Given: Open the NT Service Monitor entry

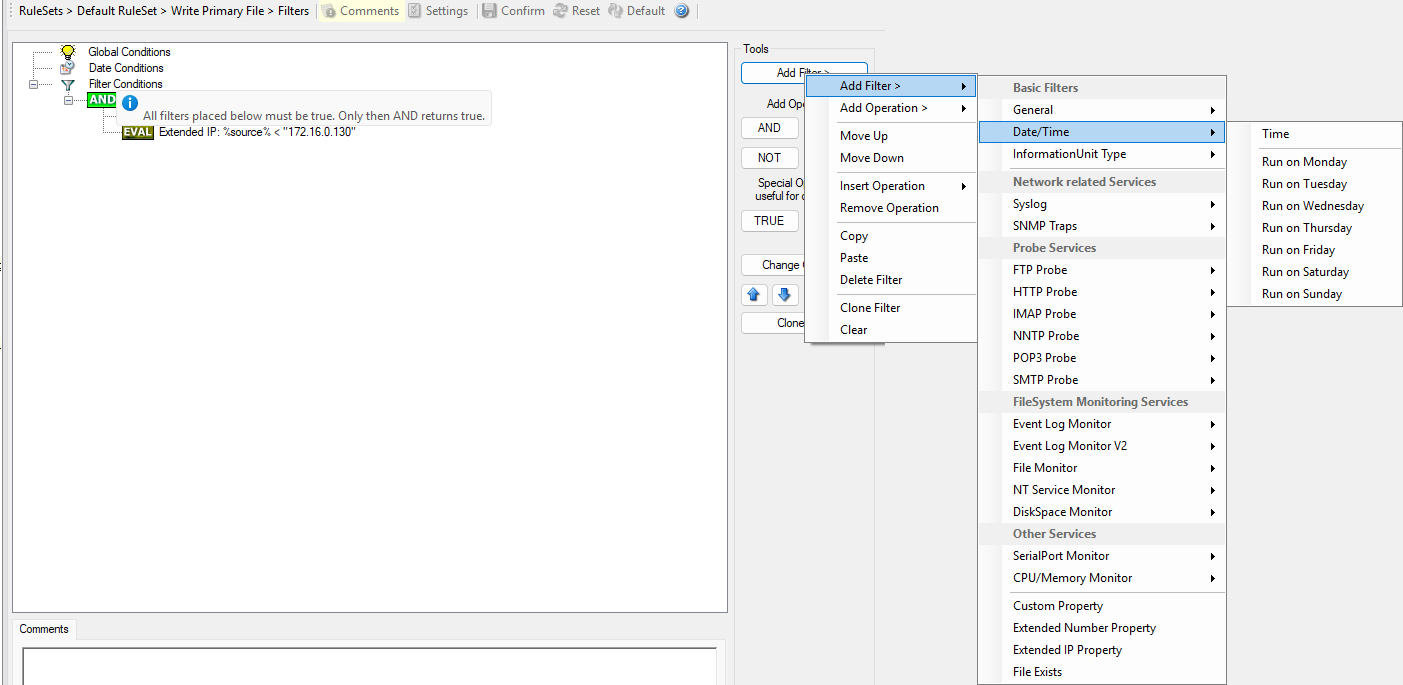Looking at the screenshot, I should point(1101,490).
